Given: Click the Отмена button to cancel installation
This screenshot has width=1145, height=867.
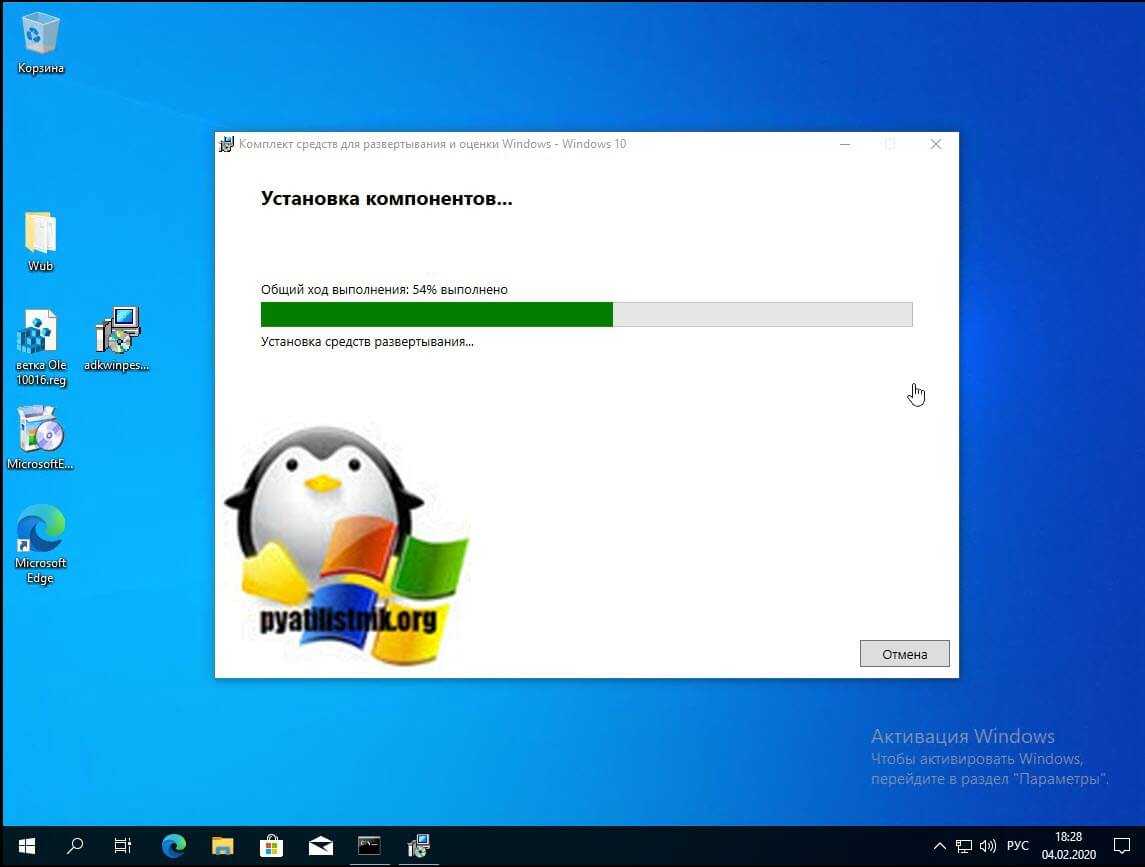Looking at the screenshot, I should [x=905, y=654].
